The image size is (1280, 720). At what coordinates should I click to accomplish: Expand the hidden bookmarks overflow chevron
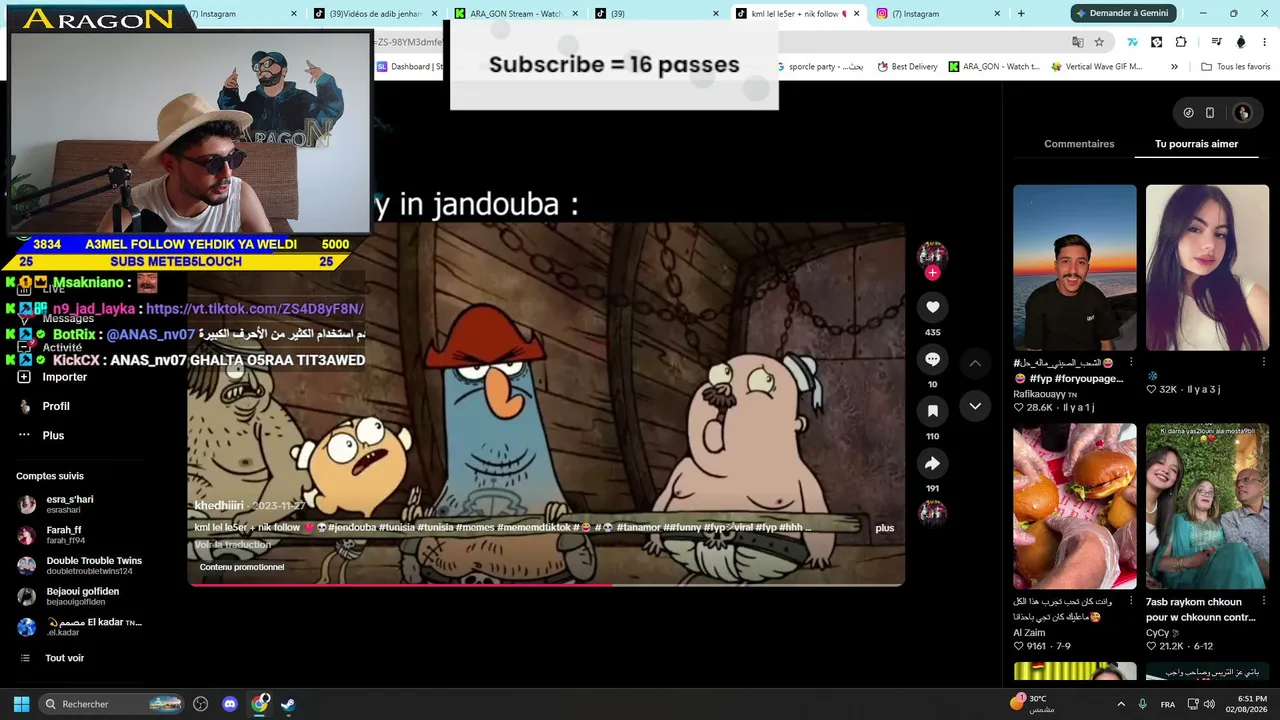(x=1176, y=67)
